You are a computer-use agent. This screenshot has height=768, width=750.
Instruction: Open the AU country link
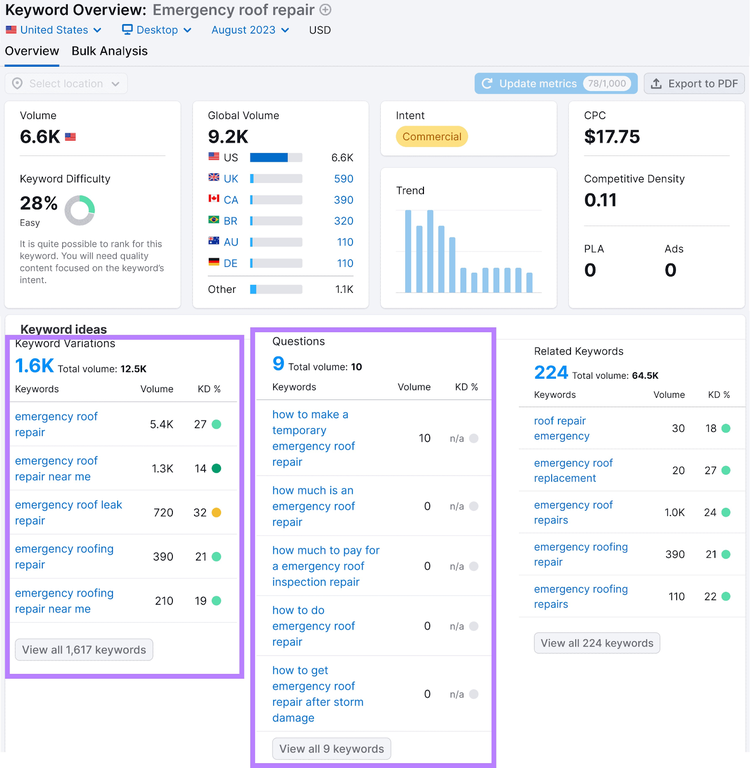[231, 242]
